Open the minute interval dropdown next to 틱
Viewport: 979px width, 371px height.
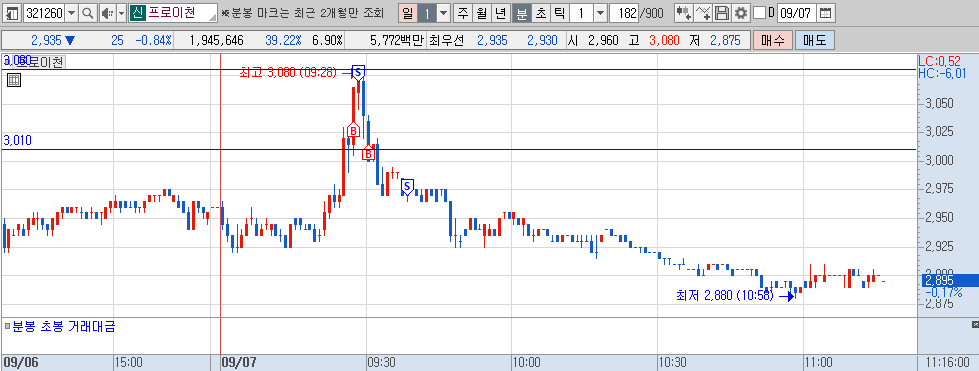pos(600,12)
